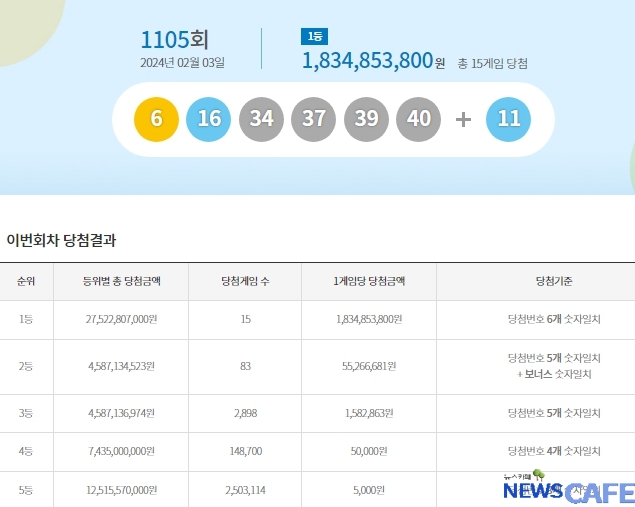Image resolution: width=635 pixels, height=507 pixels.
Task: Click the gray number 40 ball
Action: pyautogui.click(x=419, y=119)
